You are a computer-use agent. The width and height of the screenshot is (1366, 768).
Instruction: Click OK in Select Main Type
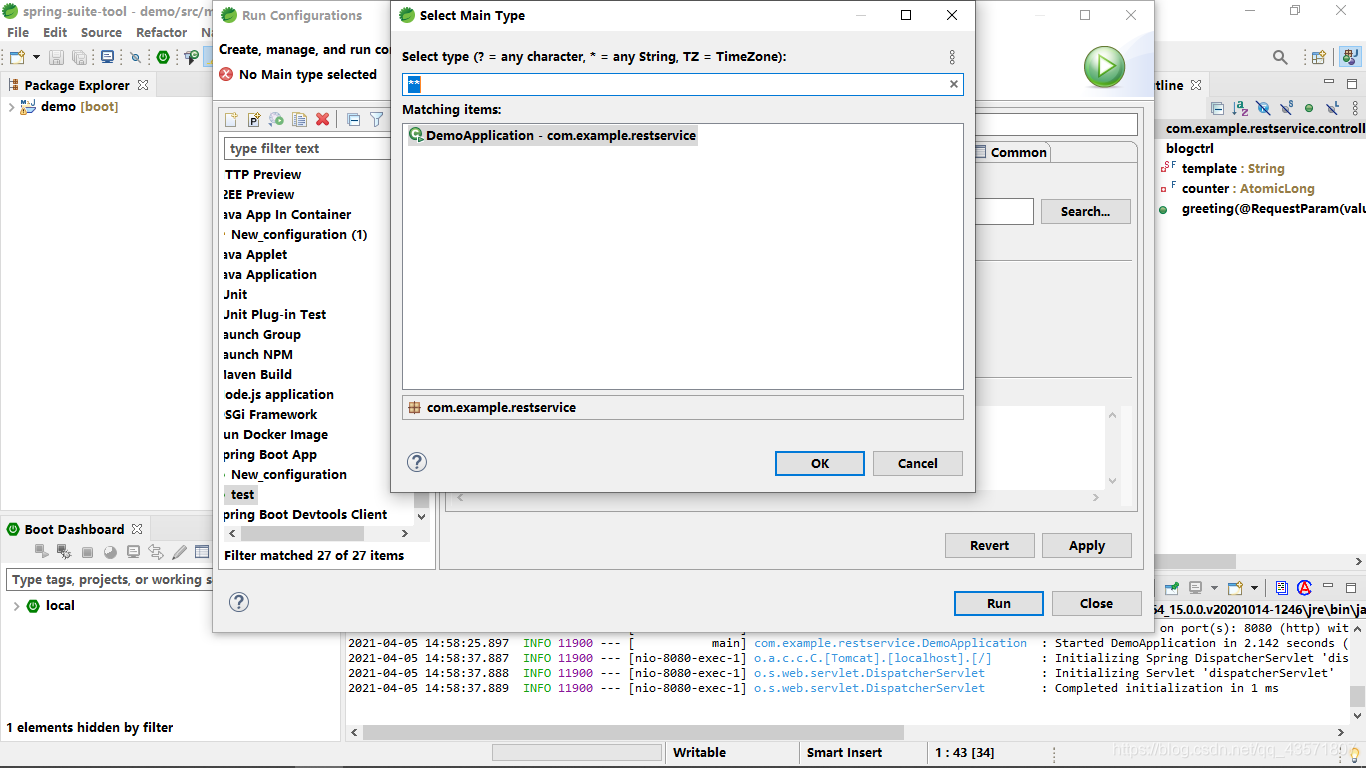820,463
